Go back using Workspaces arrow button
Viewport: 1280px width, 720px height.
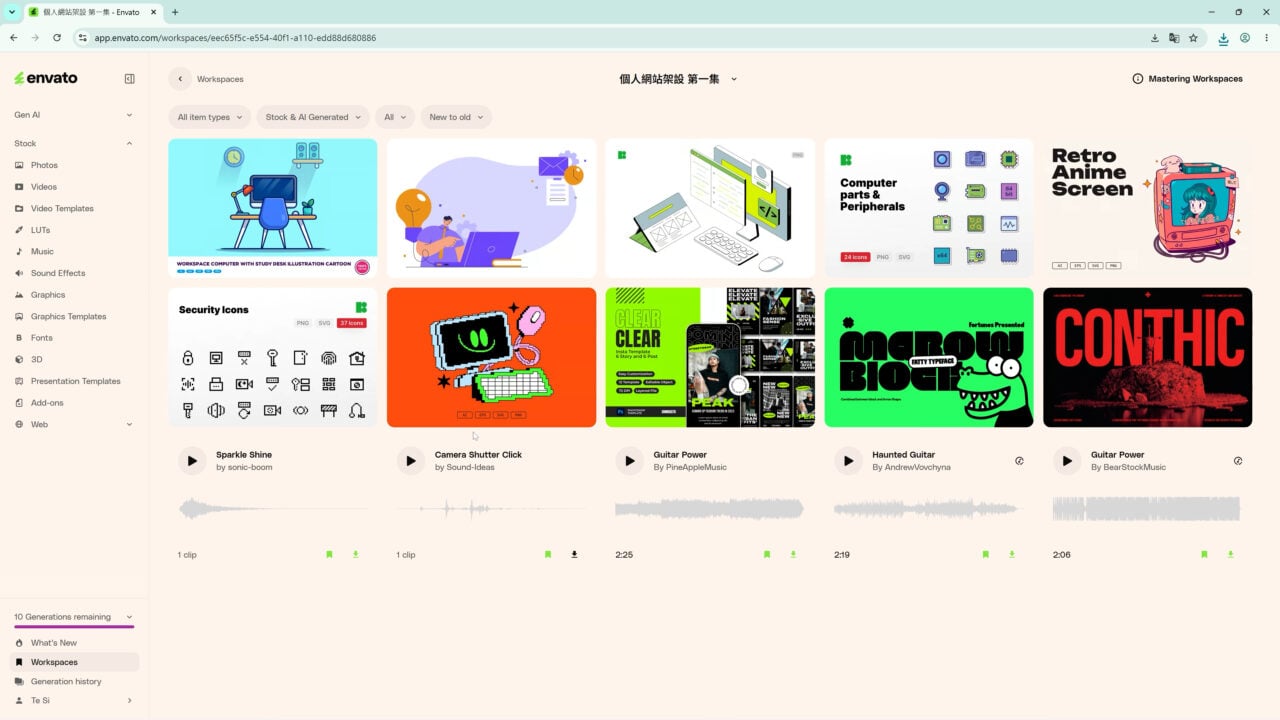pos(180,79)
